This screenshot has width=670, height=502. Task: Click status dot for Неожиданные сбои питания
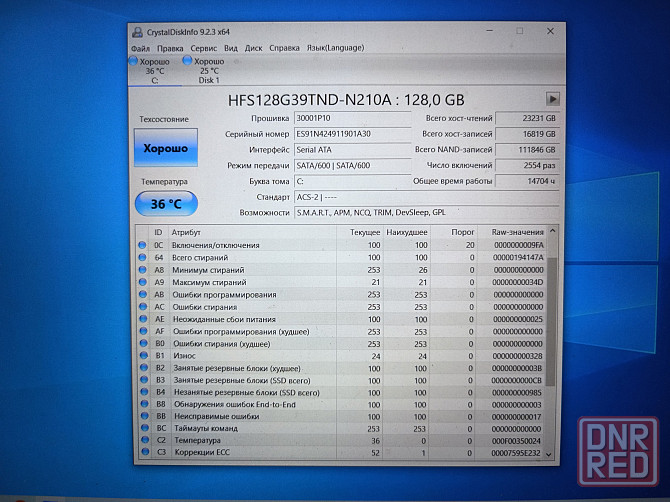pos(143,319)
